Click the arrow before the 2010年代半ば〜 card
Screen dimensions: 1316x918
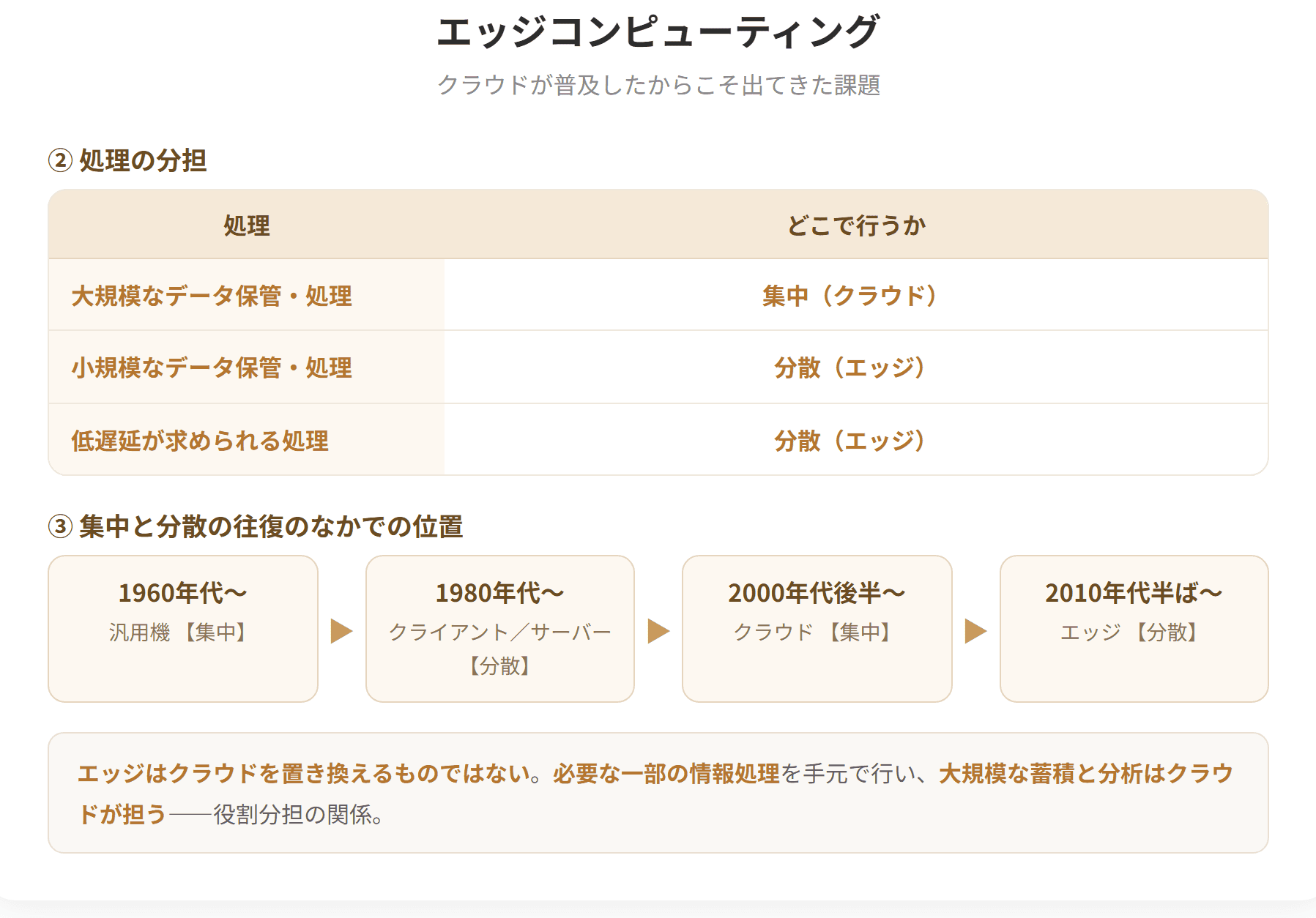[x=976, y=631]
